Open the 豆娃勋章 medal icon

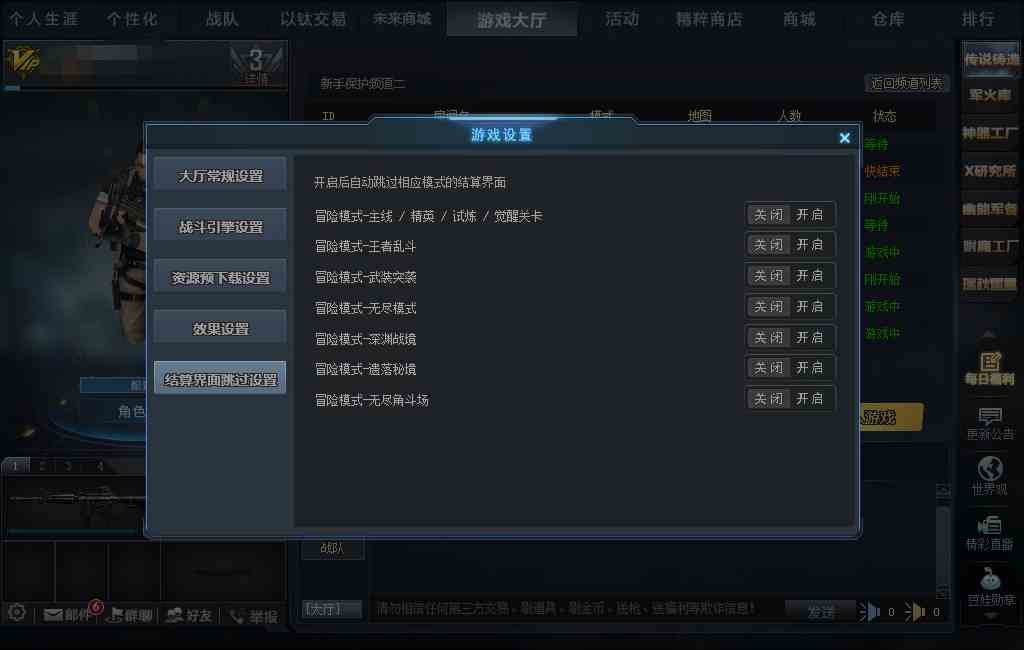(x=991, y=587)
